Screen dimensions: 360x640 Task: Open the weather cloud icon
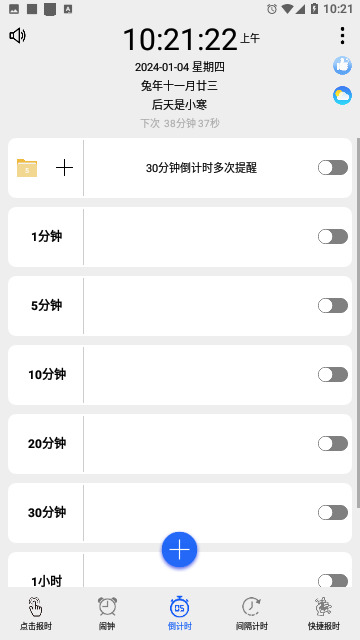[x=342, y=96]
